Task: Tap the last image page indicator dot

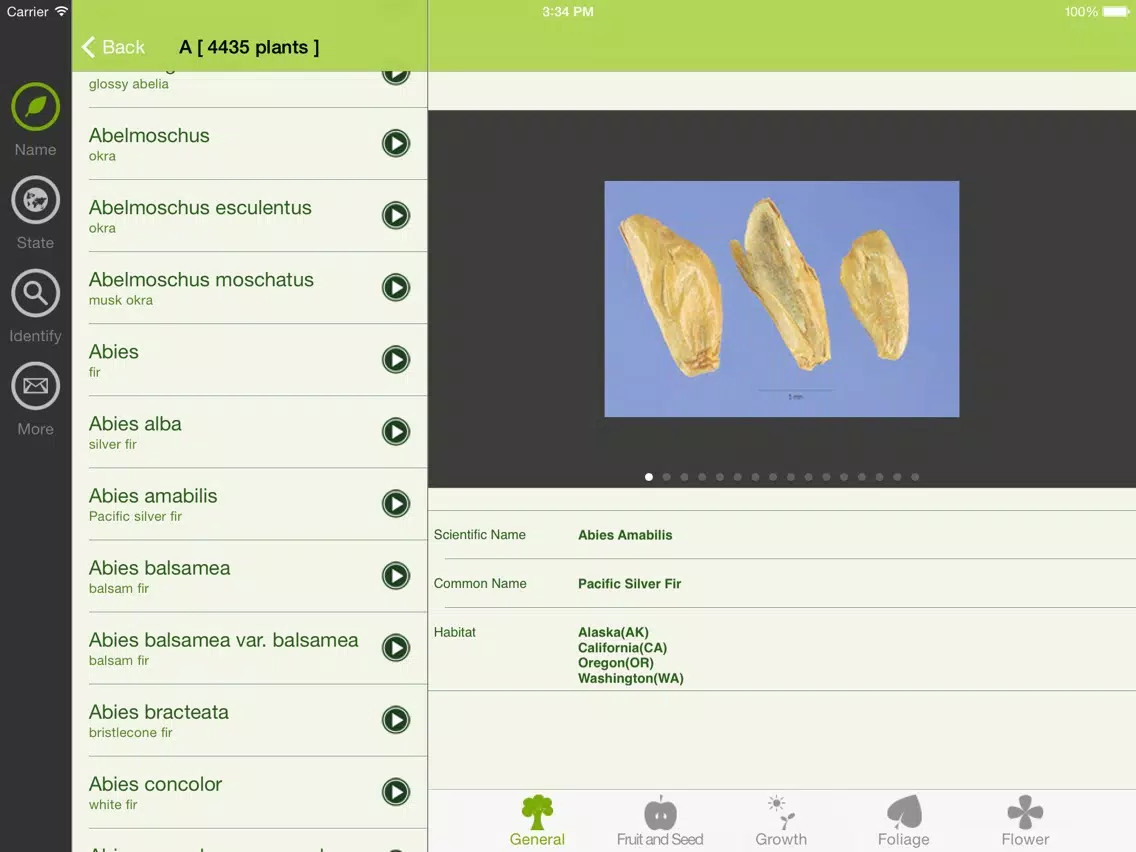Action: pos(915,477)
